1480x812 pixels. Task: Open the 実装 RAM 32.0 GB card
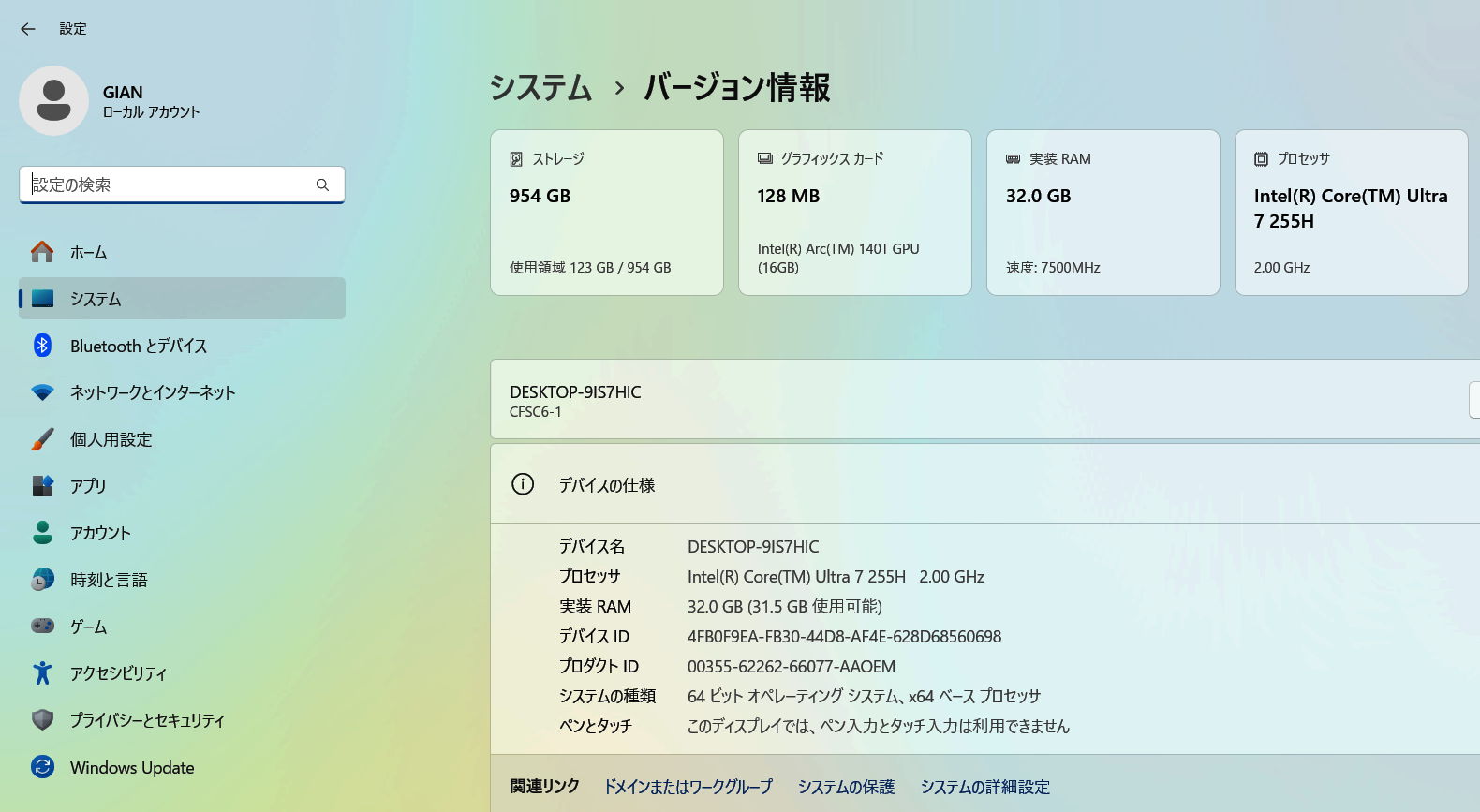pos(1103,213)
